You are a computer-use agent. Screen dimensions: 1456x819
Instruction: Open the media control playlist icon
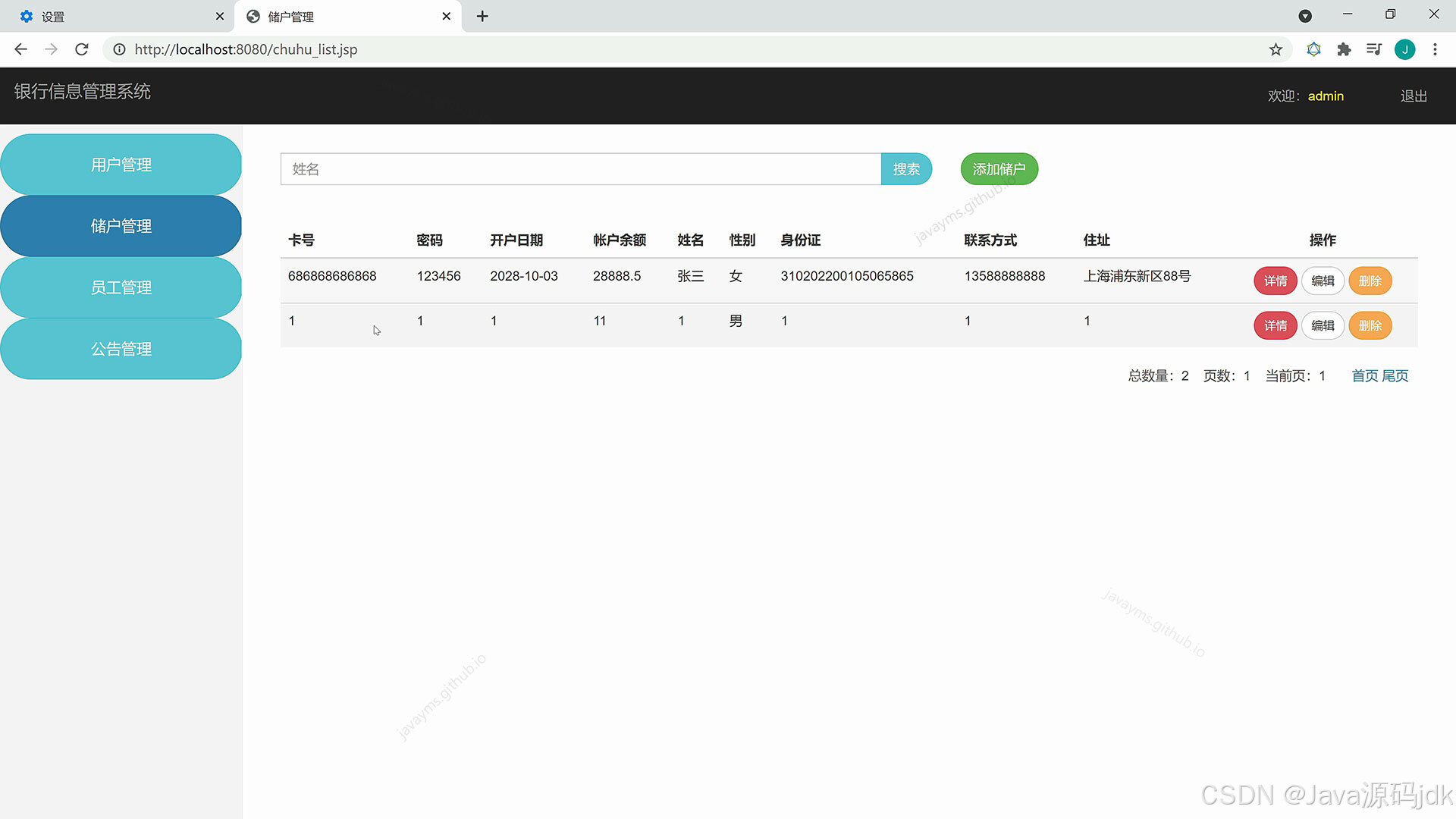1374,49
